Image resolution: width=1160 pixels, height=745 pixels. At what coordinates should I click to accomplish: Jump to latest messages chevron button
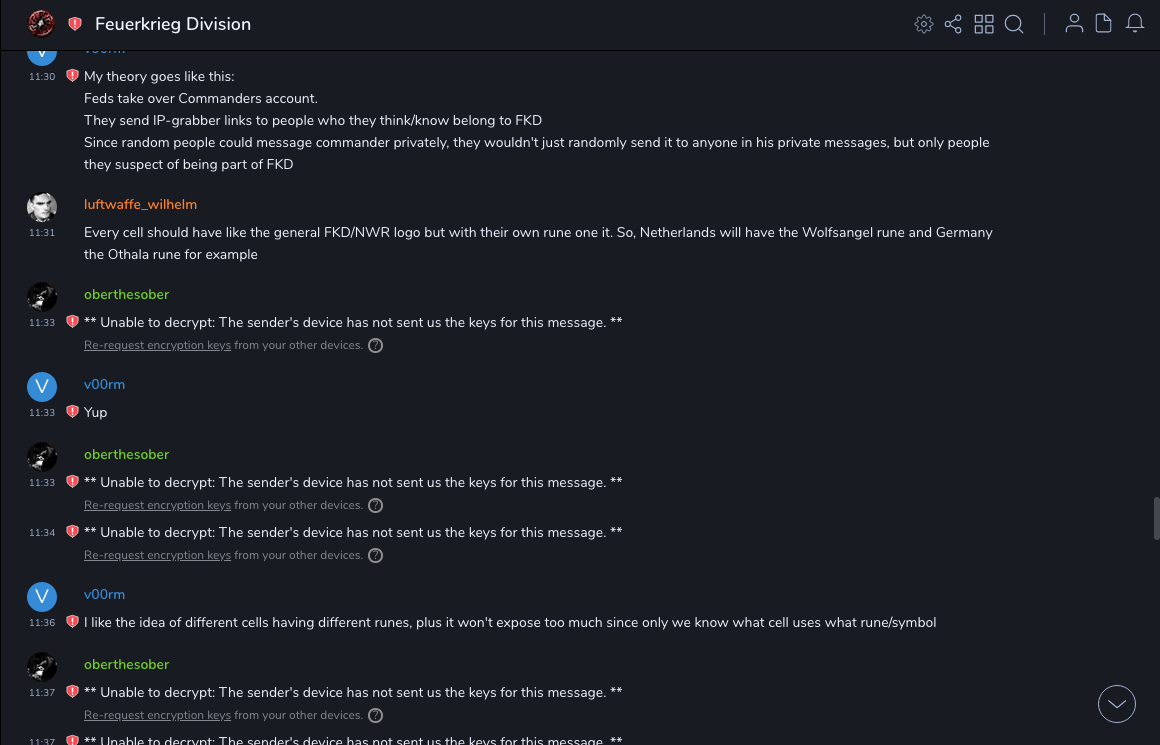pyautogui.click(x=1117, y=704)
